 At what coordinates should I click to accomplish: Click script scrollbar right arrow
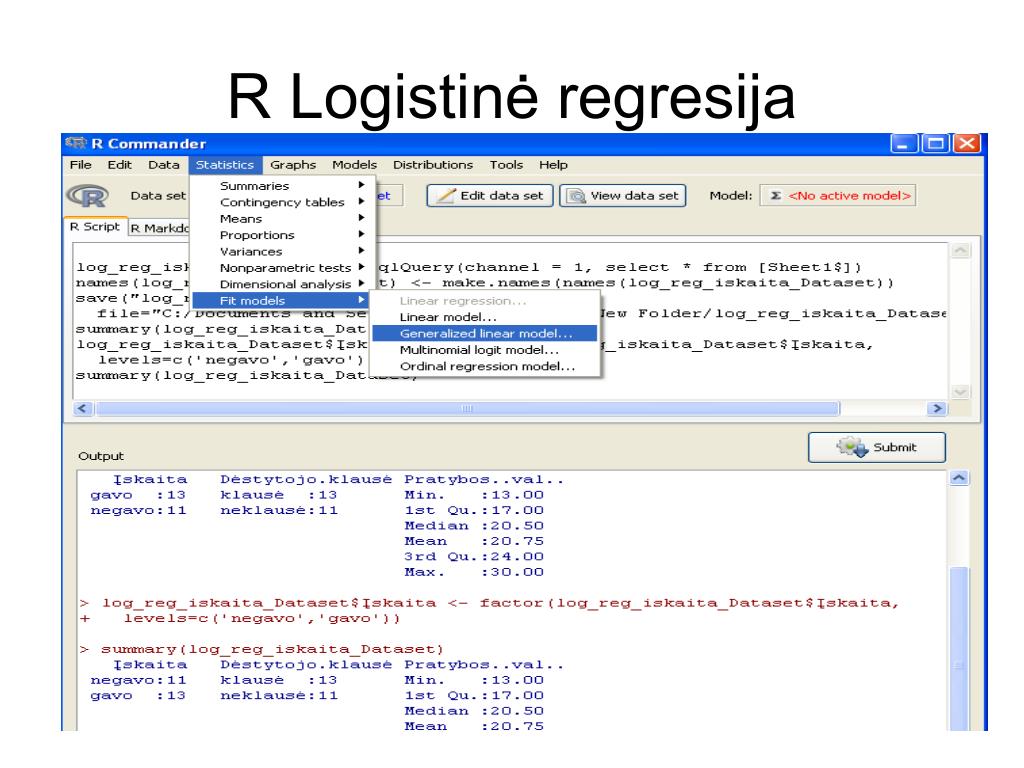coord(937,409)
